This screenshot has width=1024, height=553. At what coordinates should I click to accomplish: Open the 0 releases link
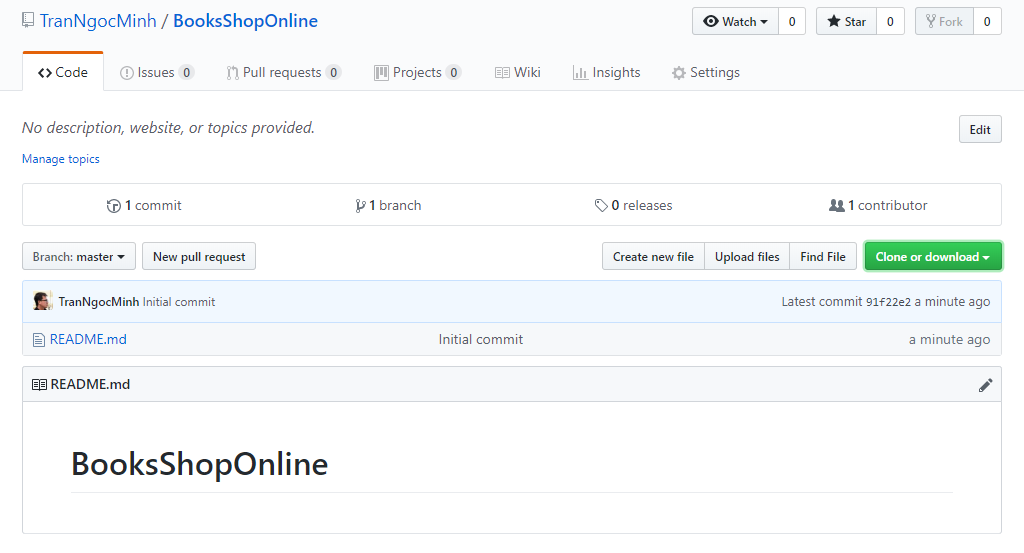tap(633, 205)
